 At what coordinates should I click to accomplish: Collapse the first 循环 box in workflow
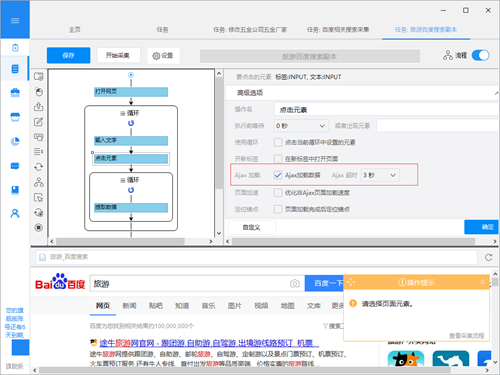[x=123, y=113]
